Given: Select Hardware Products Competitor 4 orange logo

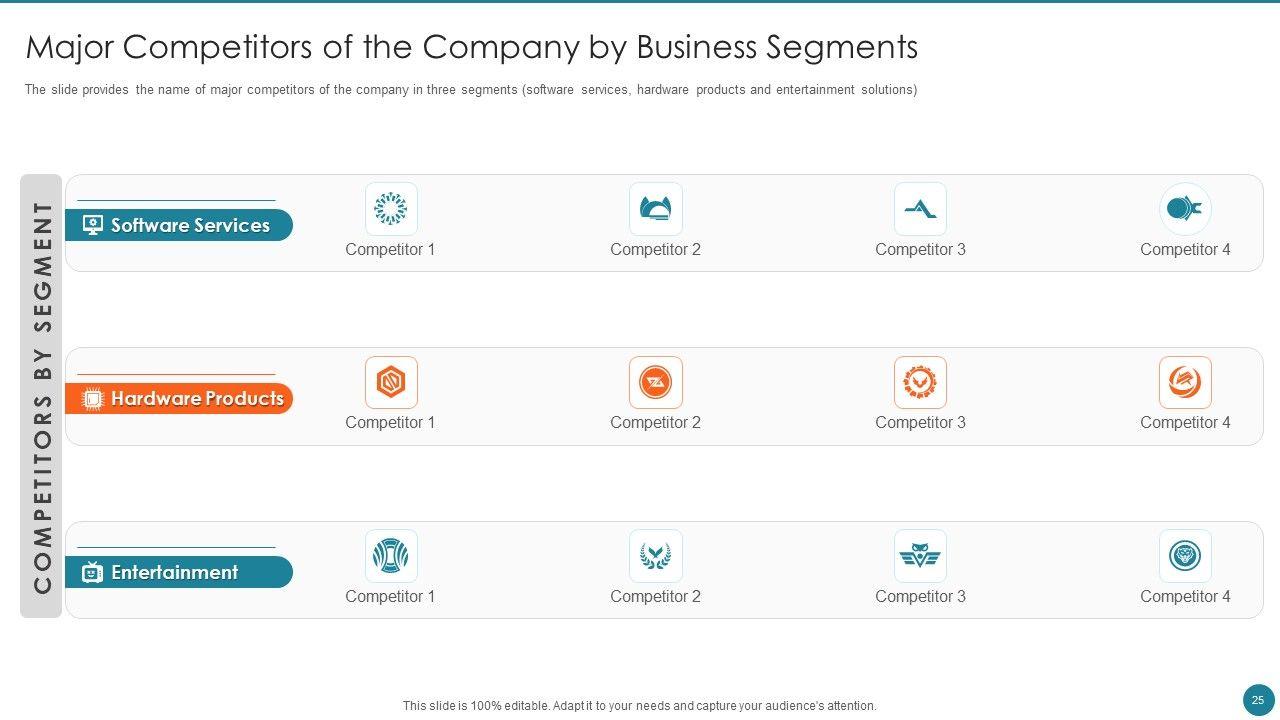Looking at the screenshot, I should (x=1185, y=382).
